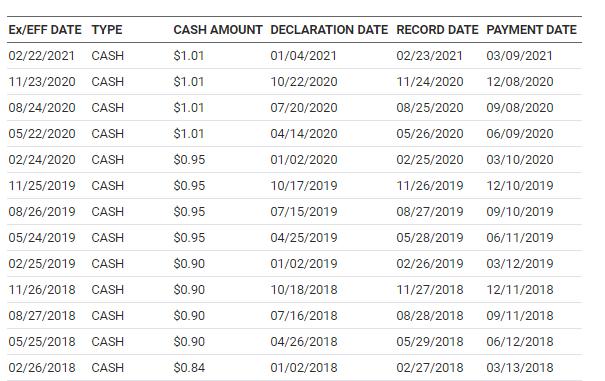605x381 pixels.
Task: Click payment date 12/10/2019
Action: point(520,186)
